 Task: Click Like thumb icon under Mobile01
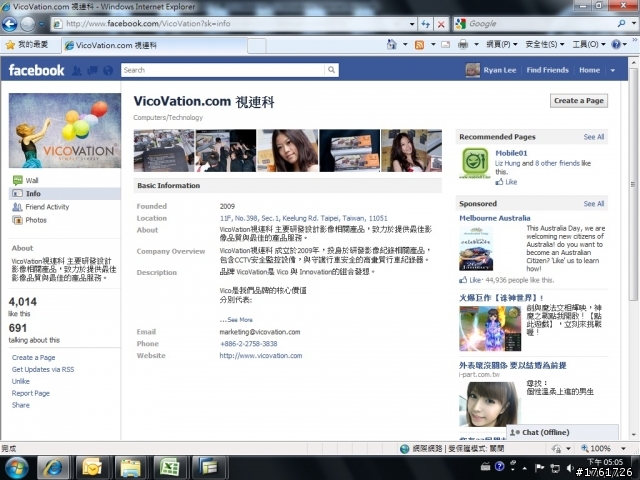(x=499, y=182)
